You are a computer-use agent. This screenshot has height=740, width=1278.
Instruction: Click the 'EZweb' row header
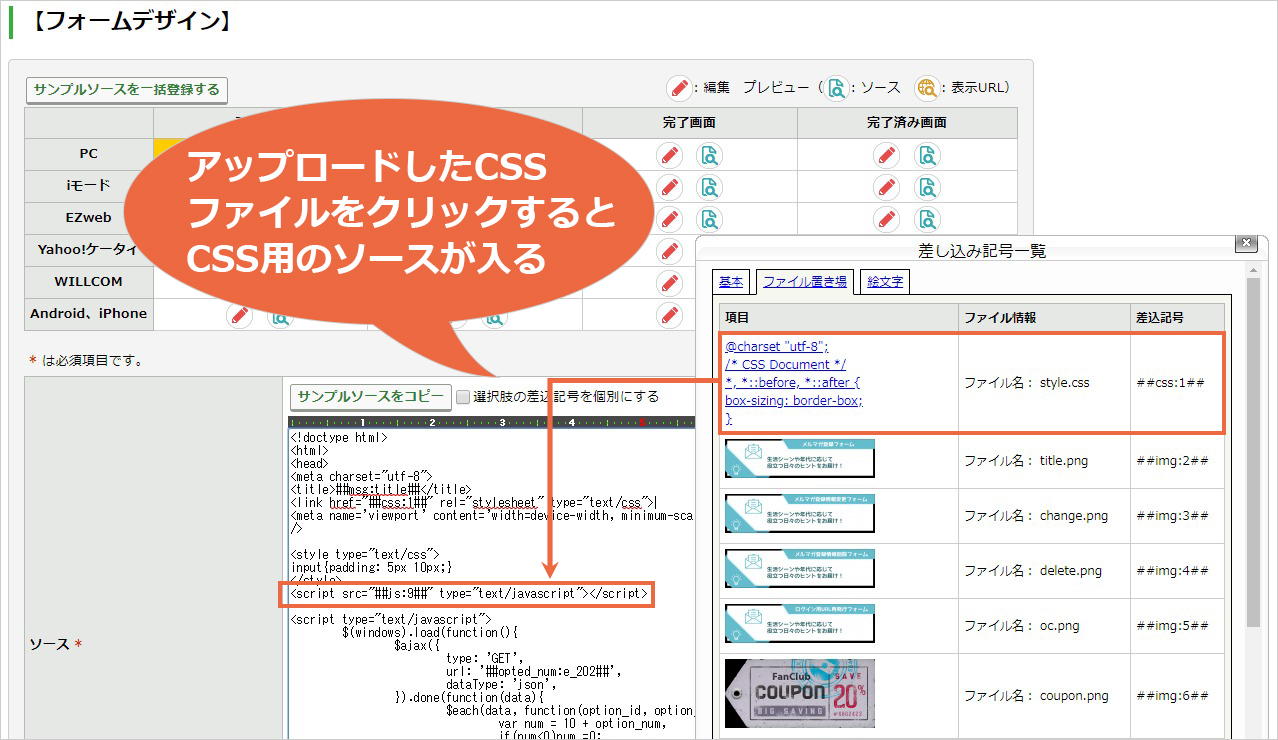tap(89, 218)
